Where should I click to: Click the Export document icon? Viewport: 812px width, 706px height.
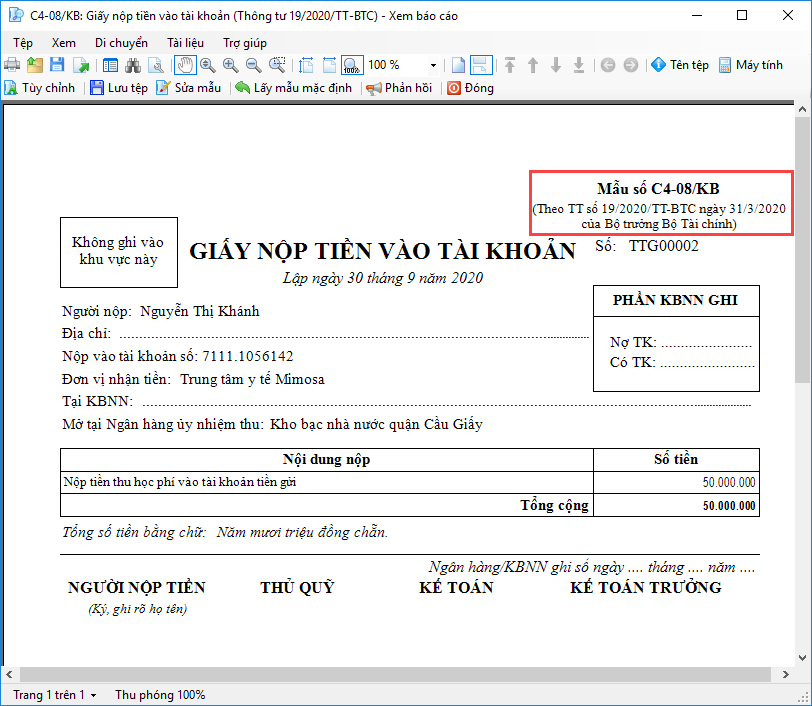[x=80, y=65]
